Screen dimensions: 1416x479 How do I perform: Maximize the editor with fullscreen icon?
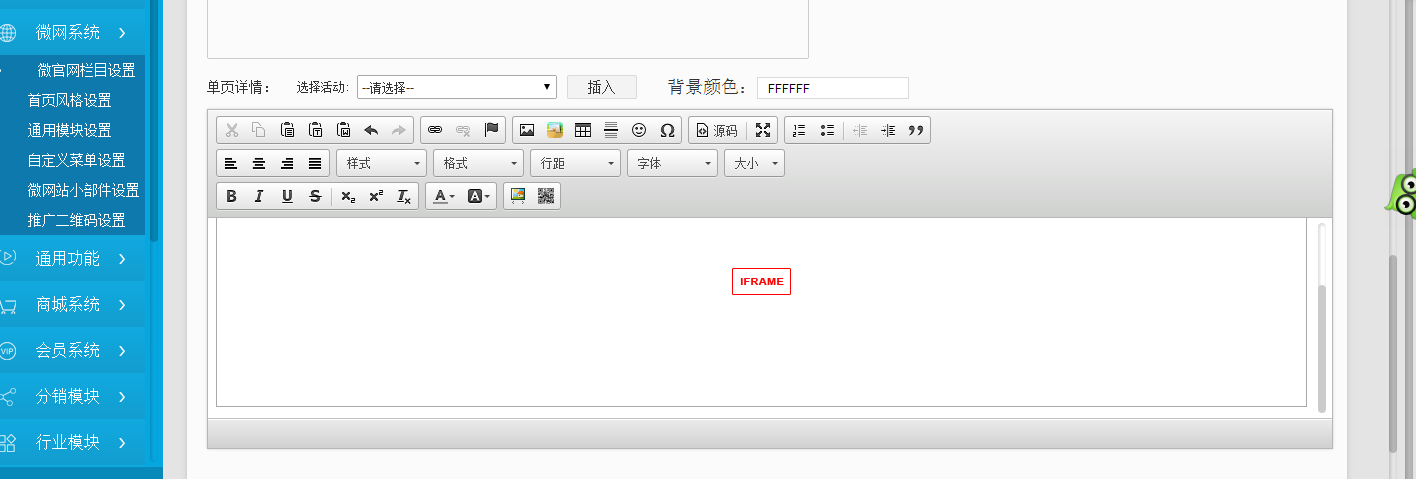[763, 130]
